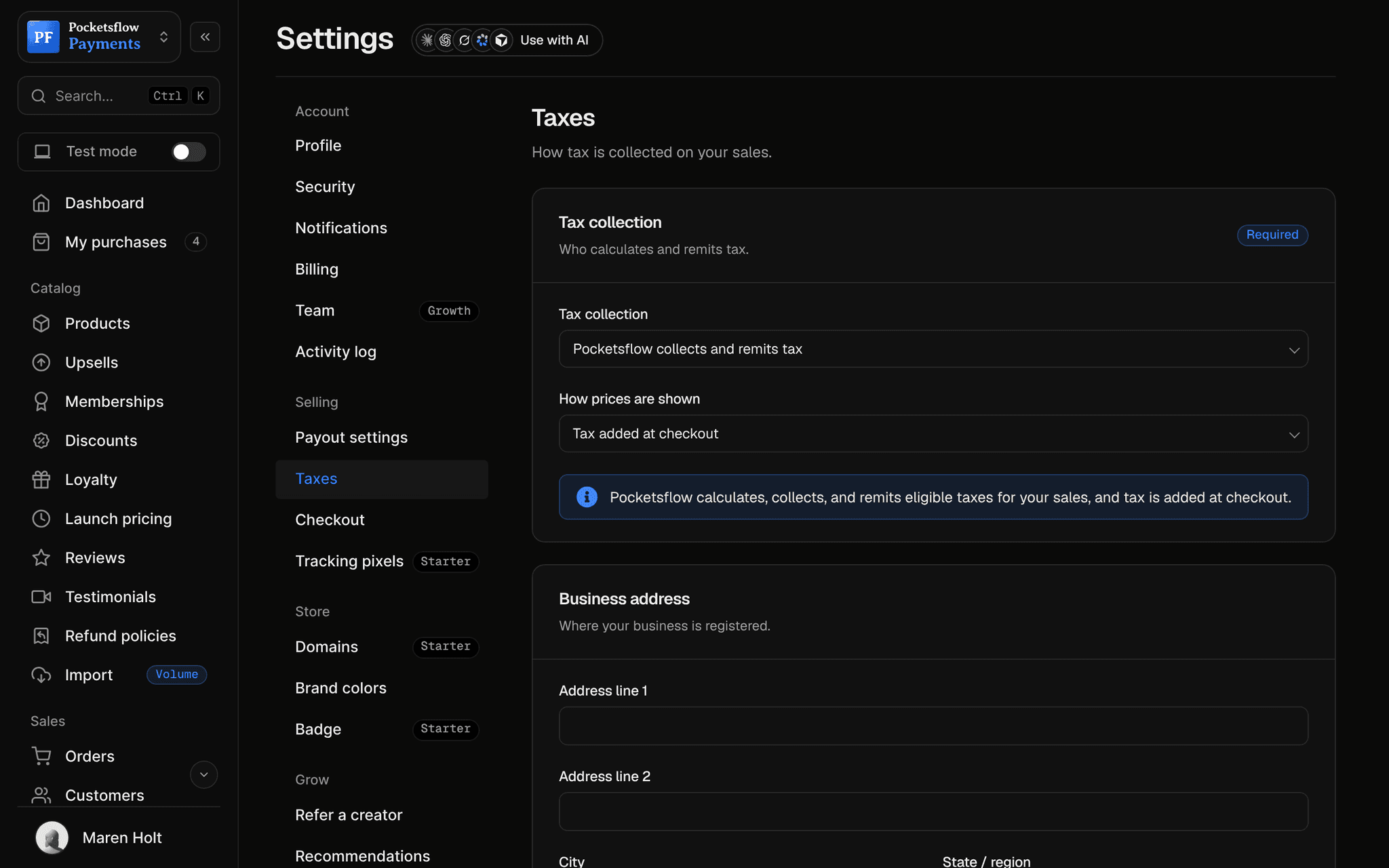Collapse the sidebar with the double-chevron button
Viewport: 1389px width, 868px height.
(205, 37)
